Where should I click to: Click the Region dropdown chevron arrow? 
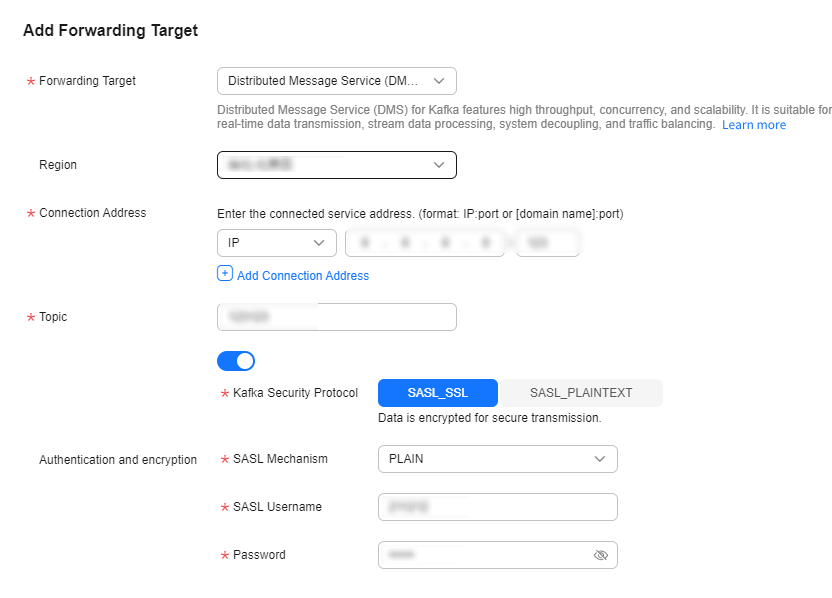pyautogui.click(x=439, y=165)
